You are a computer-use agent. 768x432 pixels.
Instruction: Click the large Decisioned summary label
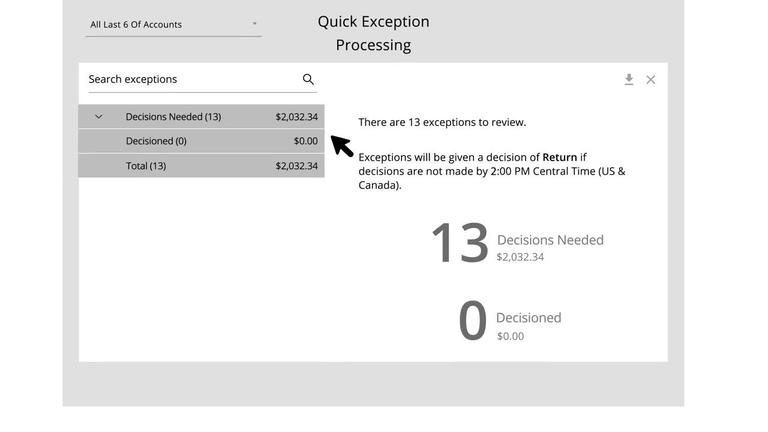point(528,318)
